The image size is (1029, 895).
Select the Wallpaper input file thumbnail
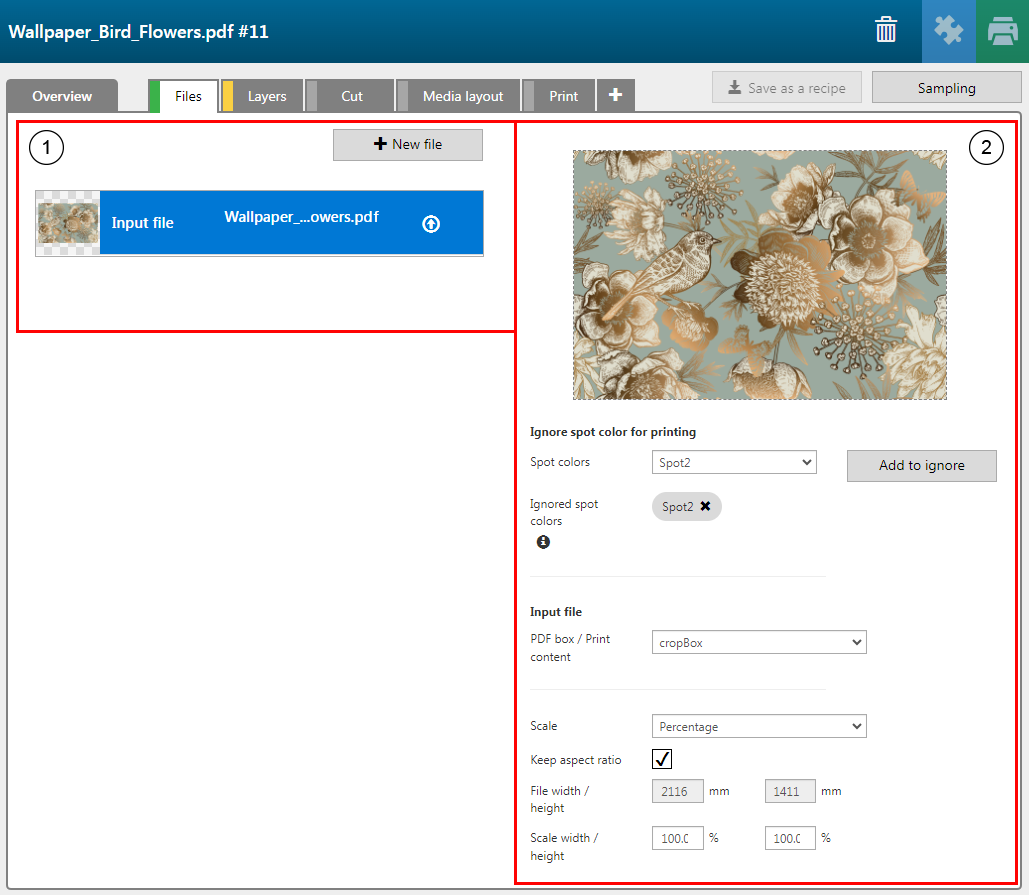click(x=68, y=223)
